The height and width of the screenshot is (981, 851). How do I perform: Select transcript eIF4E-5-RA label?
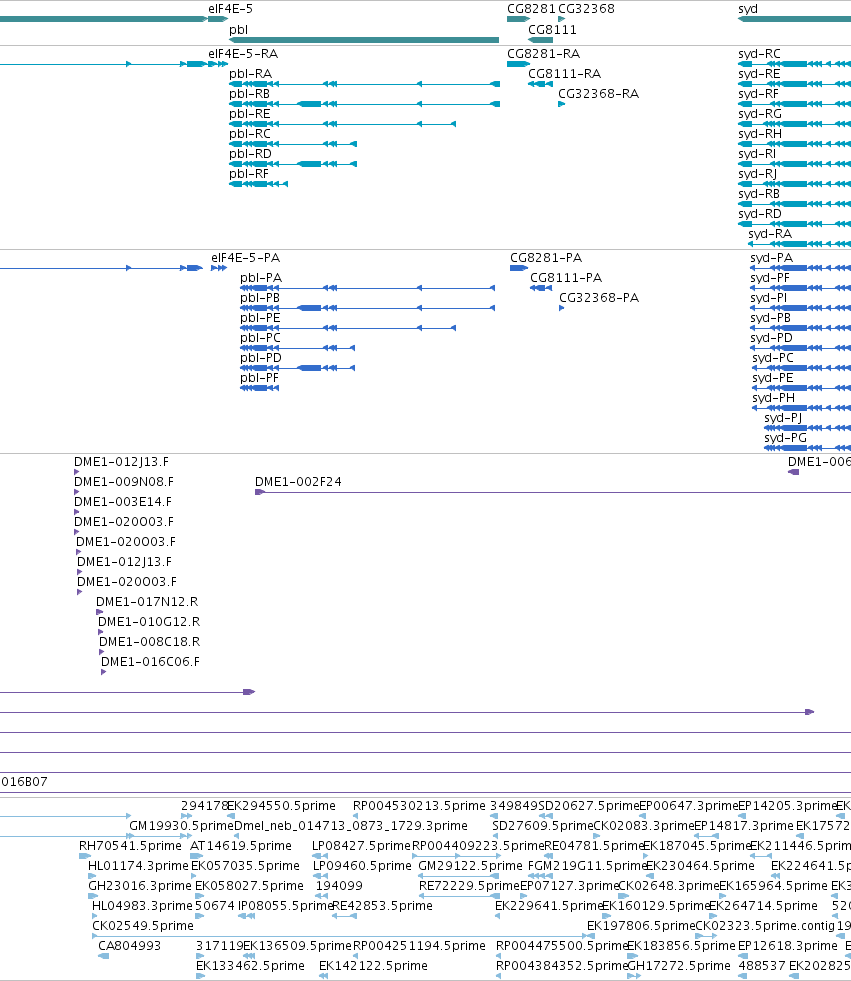(x=243, y=54)
